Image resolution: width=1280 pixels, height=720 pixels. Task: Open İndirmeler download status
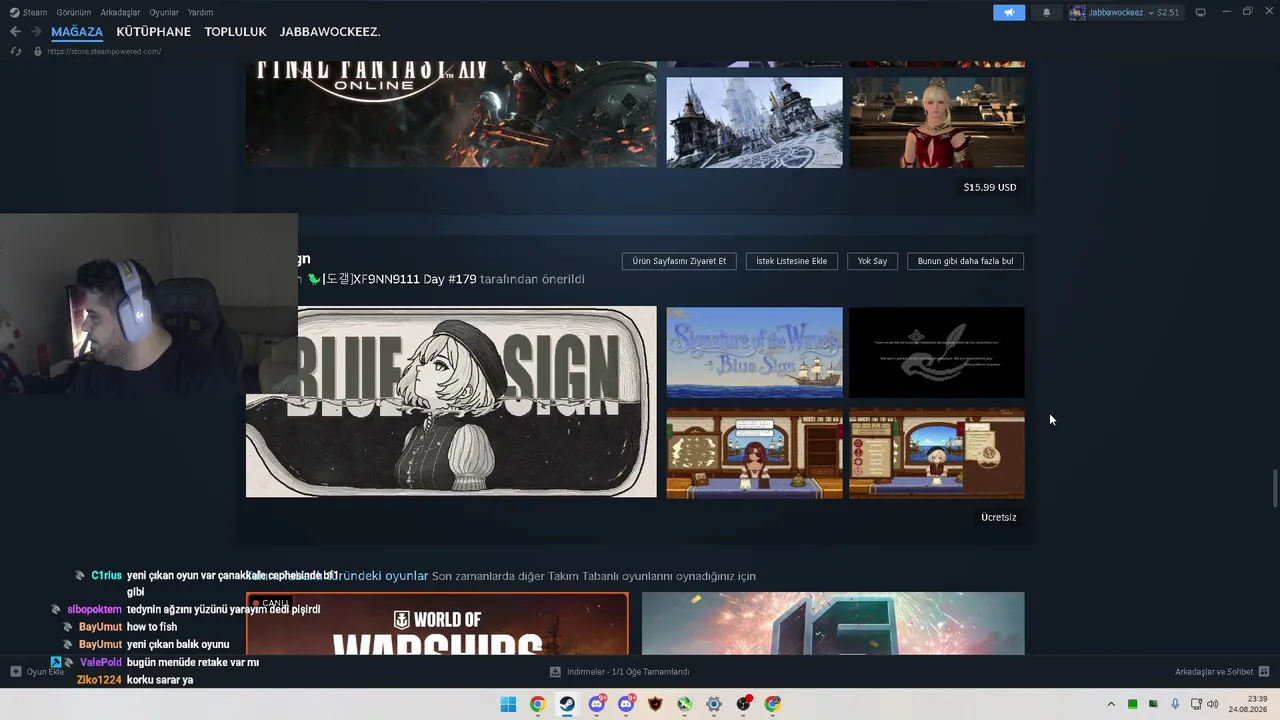click(620, 672)
